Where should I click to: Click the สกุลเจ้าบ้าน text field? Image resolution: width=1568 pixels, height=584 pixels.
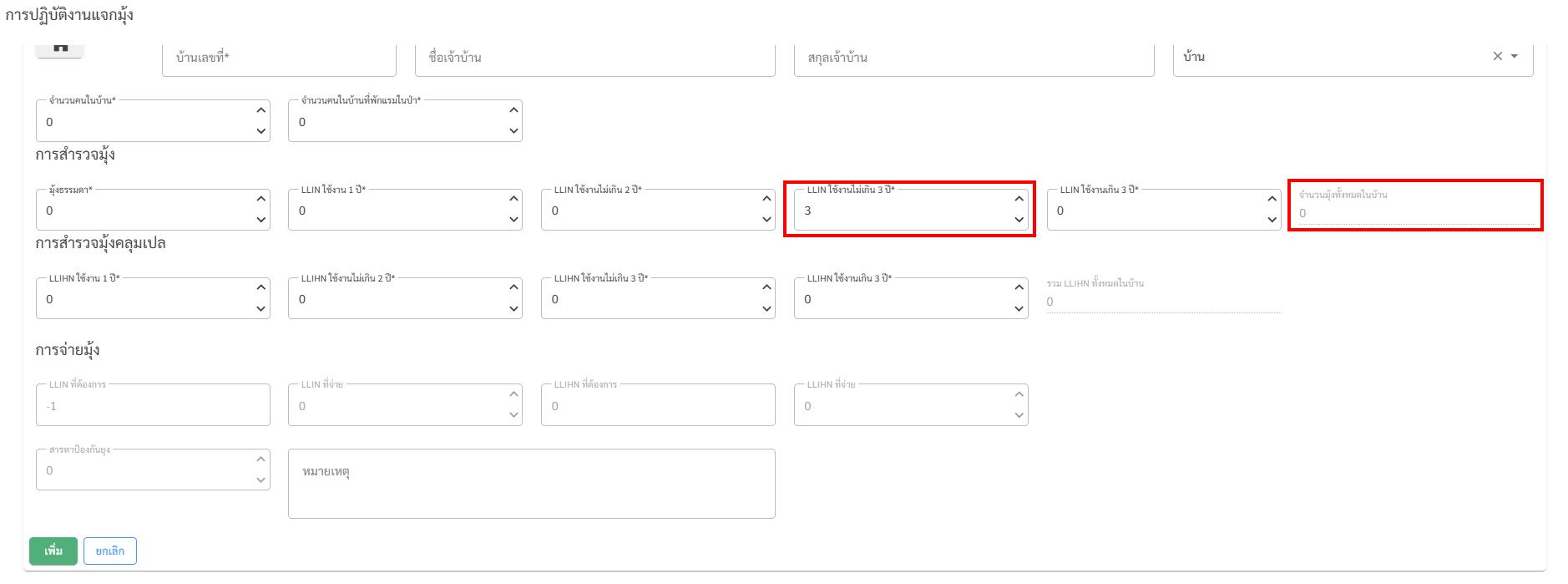[974, 58]
